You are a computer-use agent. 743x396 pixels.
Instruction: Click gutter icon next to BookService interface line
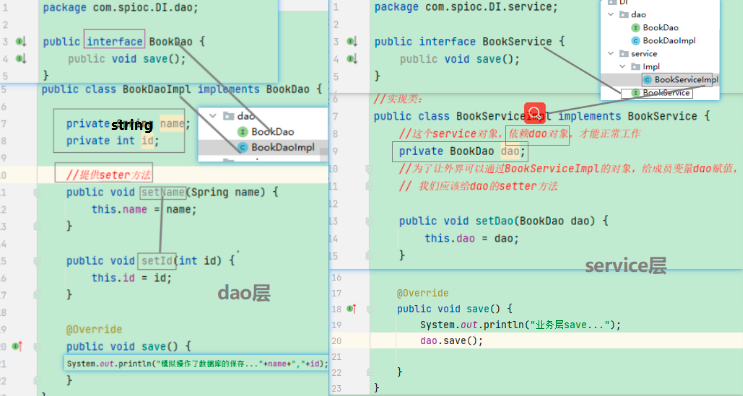[x=352, y=42]
